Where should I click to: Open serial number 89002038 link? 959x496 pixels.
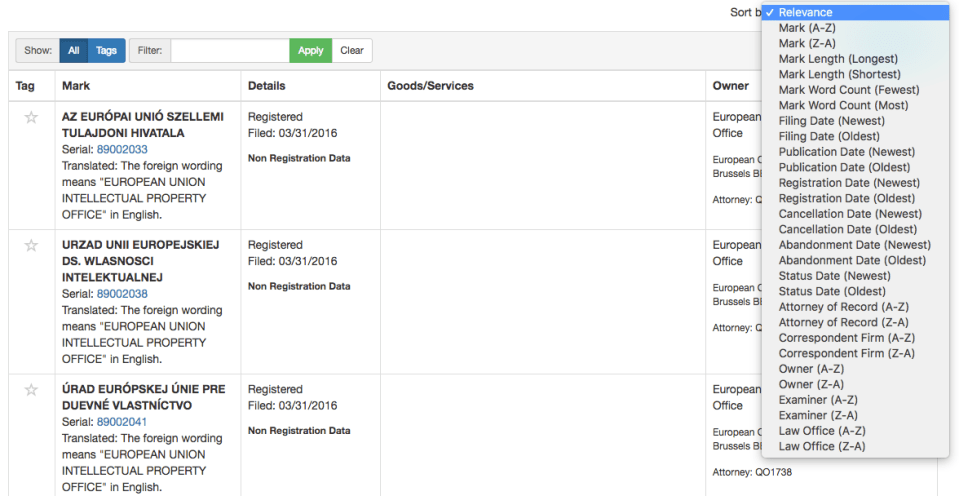coord(122,294)
